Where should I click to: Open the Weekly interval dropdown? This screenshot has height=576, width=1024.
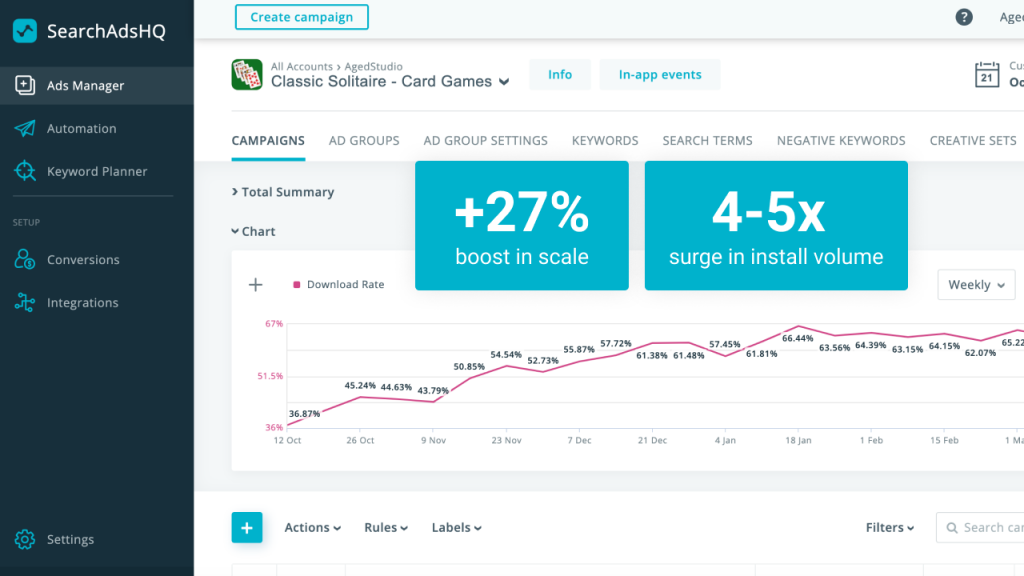pyautogui.click(x=975, y=285)
